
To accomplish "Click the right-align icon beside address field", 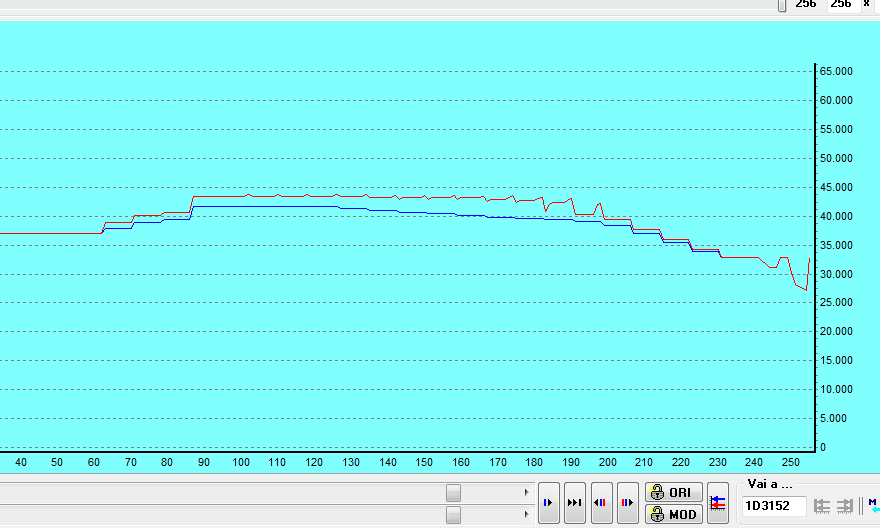I will click(844, 506).
